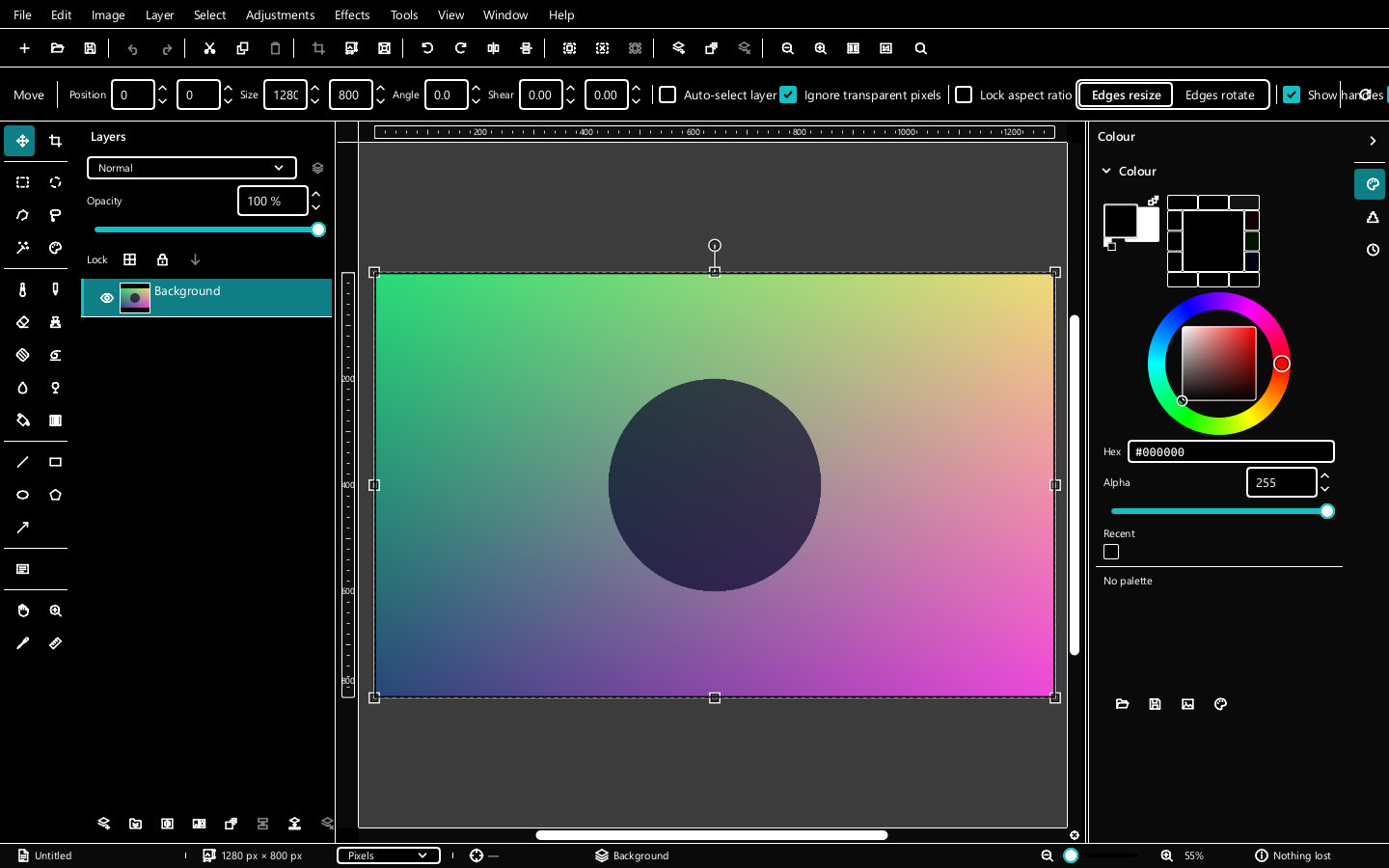Select the Zoom tool in the toolbox
Screen dimensions: 1389x868
pyautogui.click(x=55, y=610)
